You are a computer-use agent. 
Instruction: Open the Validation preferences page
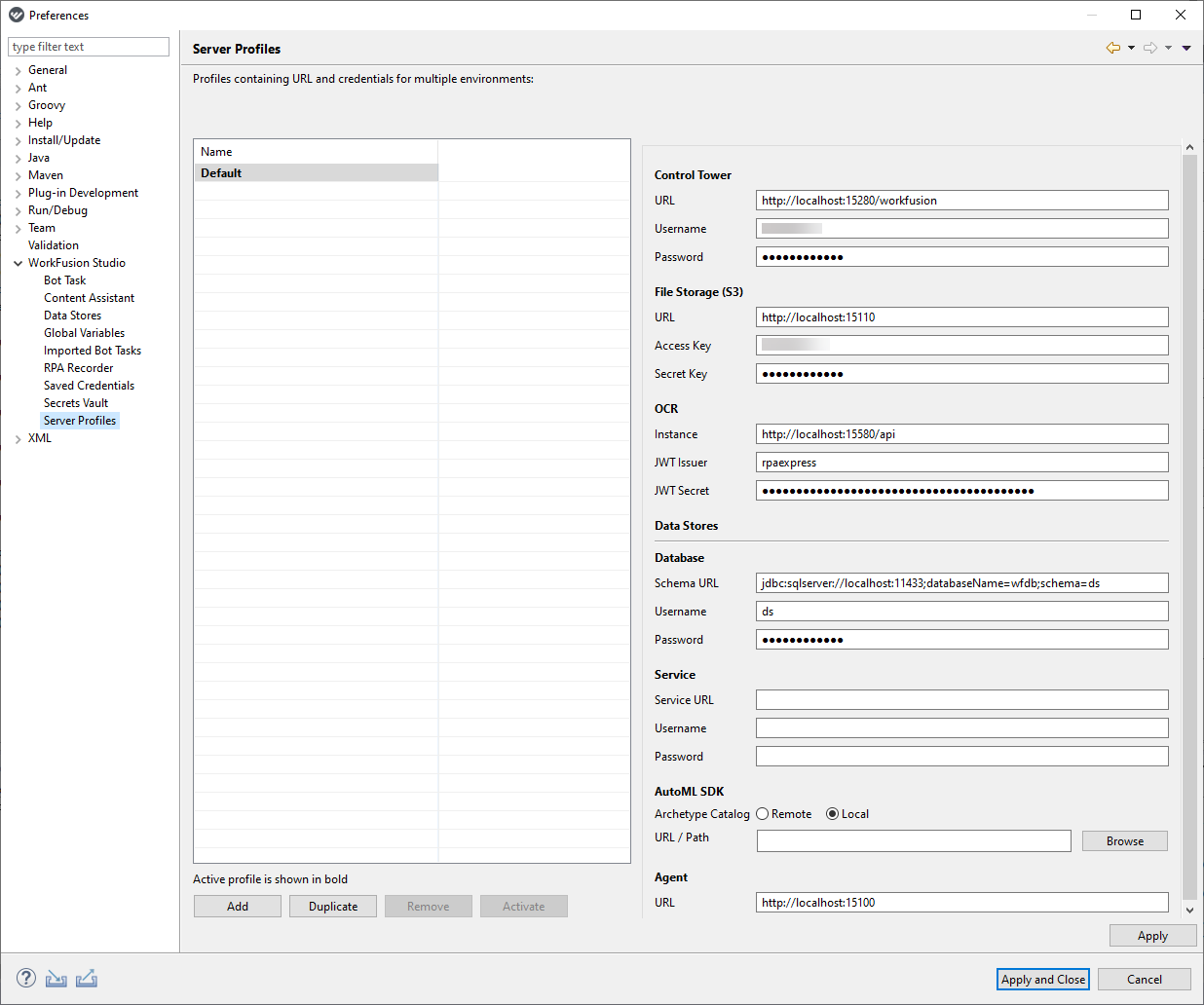point(54,245)
